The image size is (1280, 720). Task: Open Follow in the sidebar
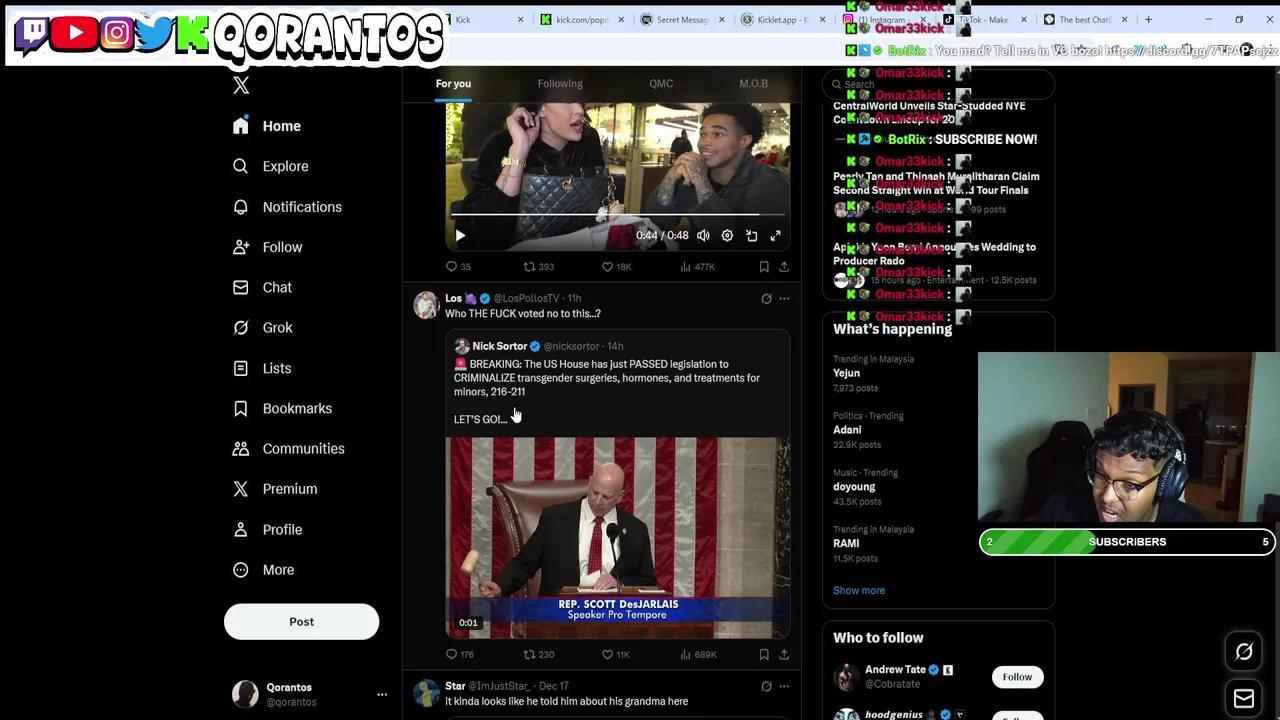pos(267,247)
